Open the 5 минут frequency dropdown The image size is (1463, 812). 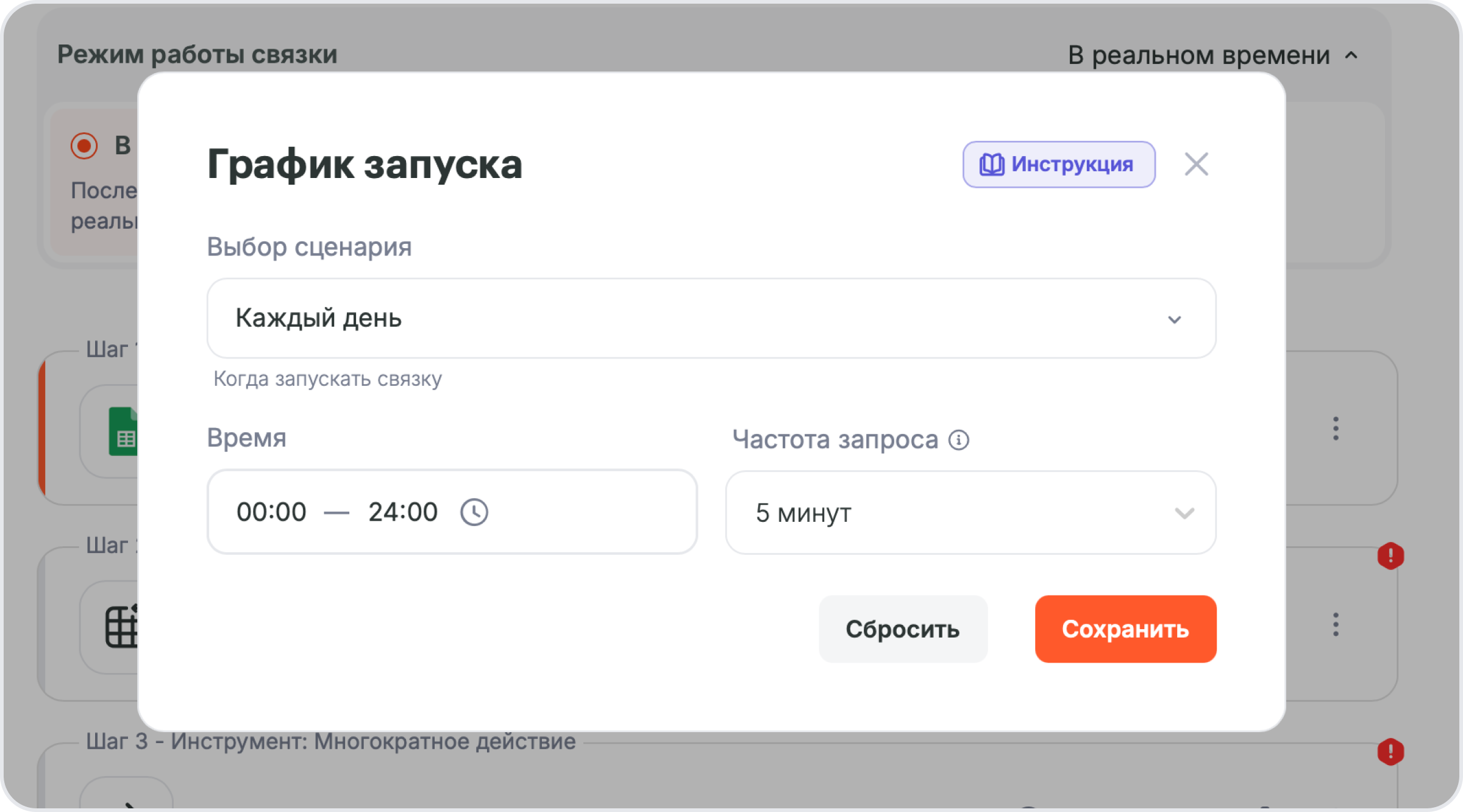tap(970, 513)
